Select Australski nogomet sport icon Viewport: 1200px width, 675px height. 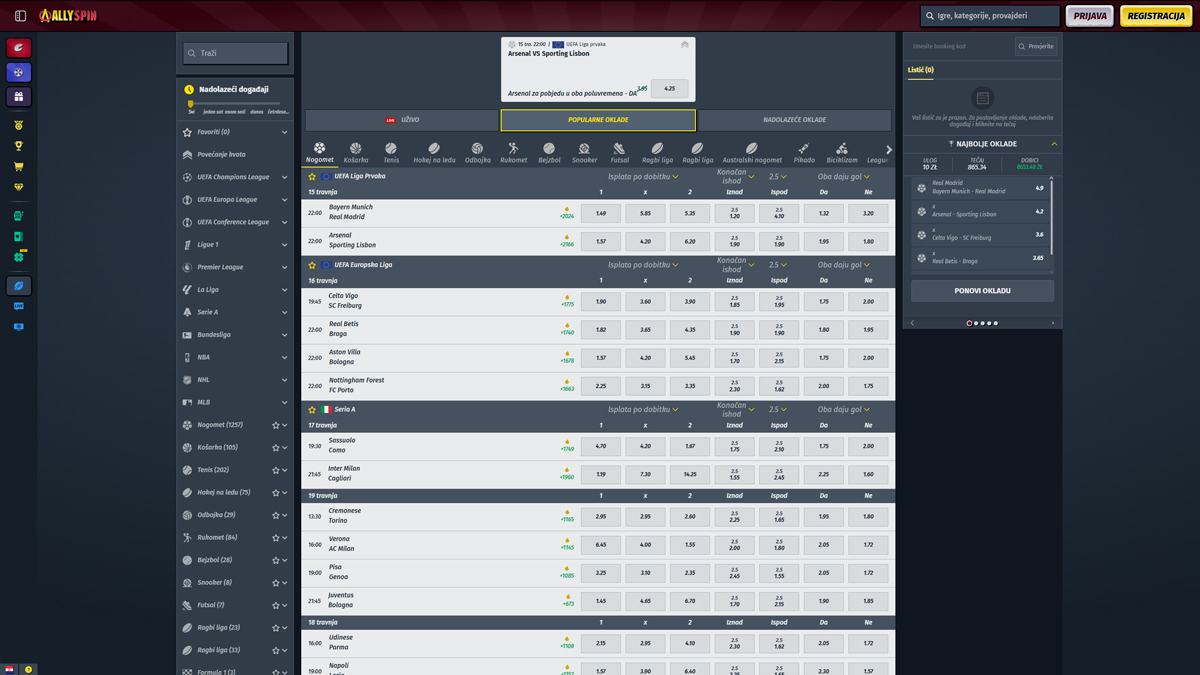click(x=752, y=153)
